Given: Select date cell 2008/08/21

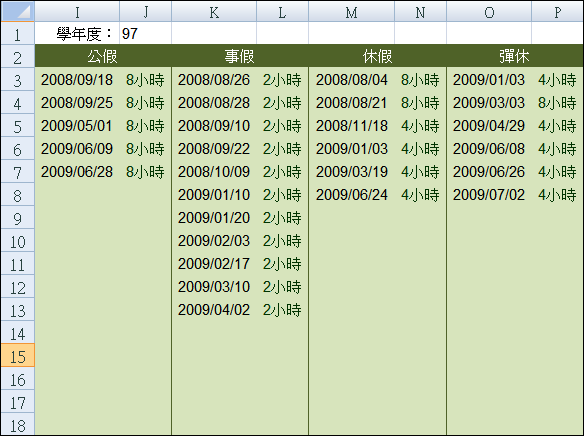Looking at the screenshot, I should pos(352,103).
